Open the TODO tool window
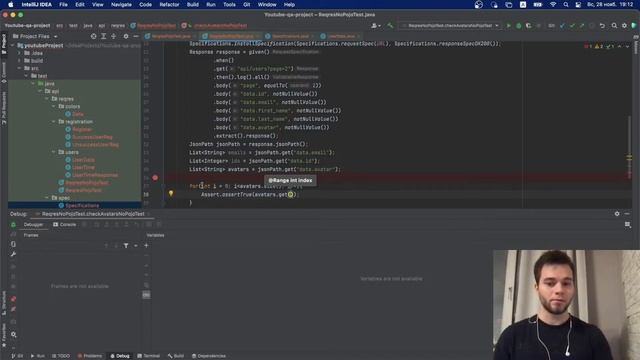Viewport: 640px width, 360px height. [61, 356]
